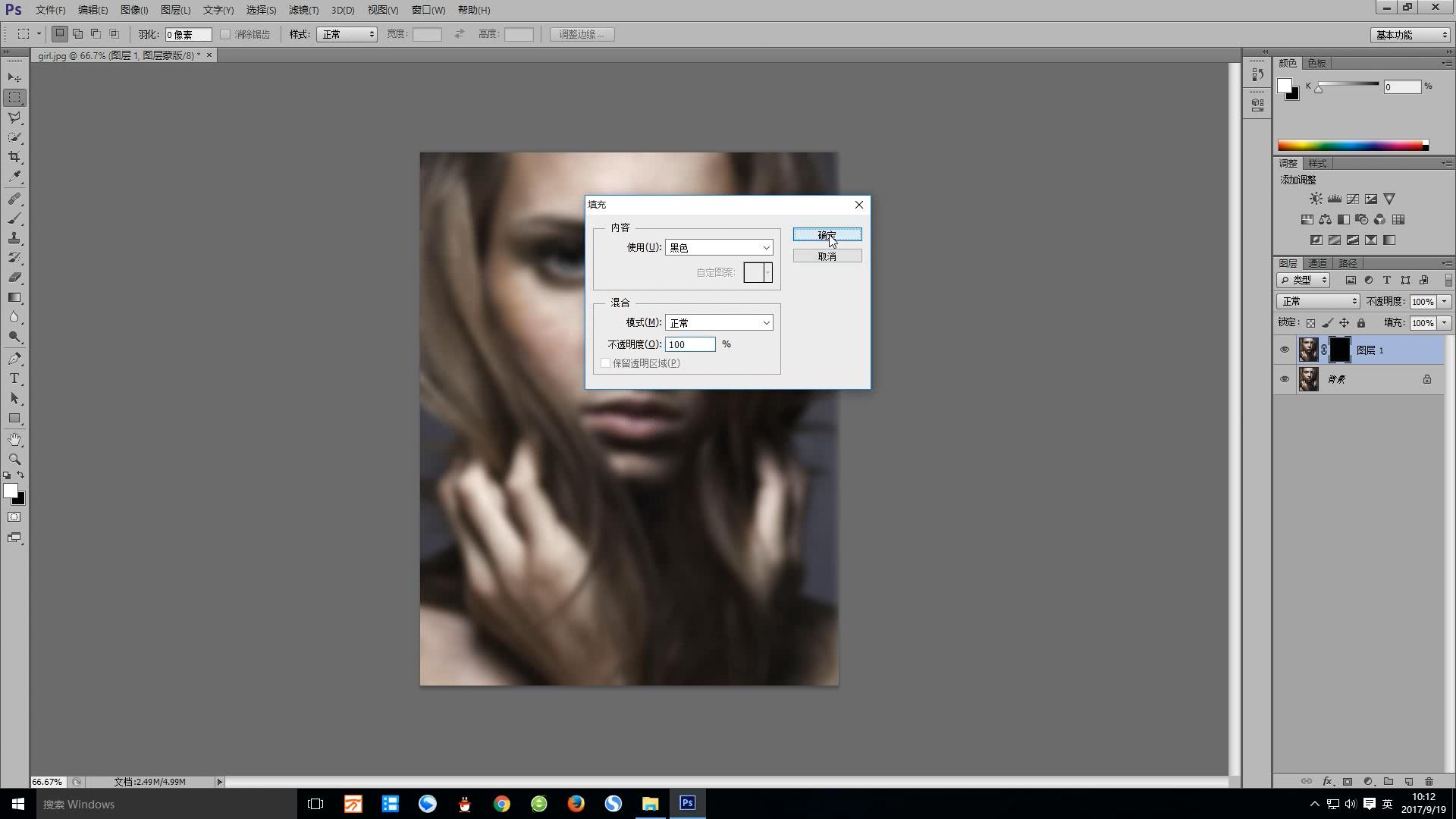Toggle 消除锯齿 anti-alias checkbox

[225, 34]
